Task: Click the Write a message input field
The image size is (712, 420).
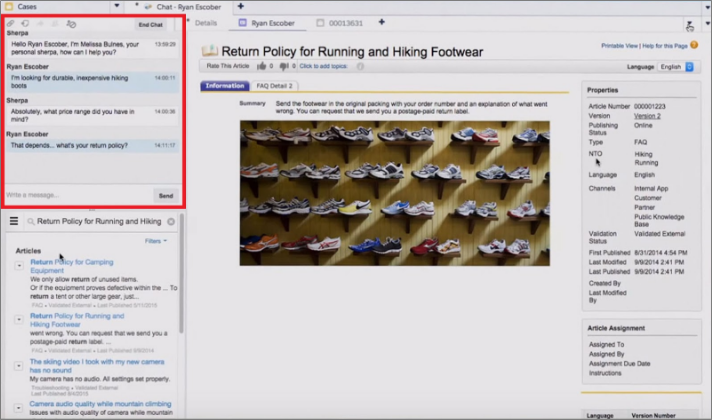Action: (79, 195)
